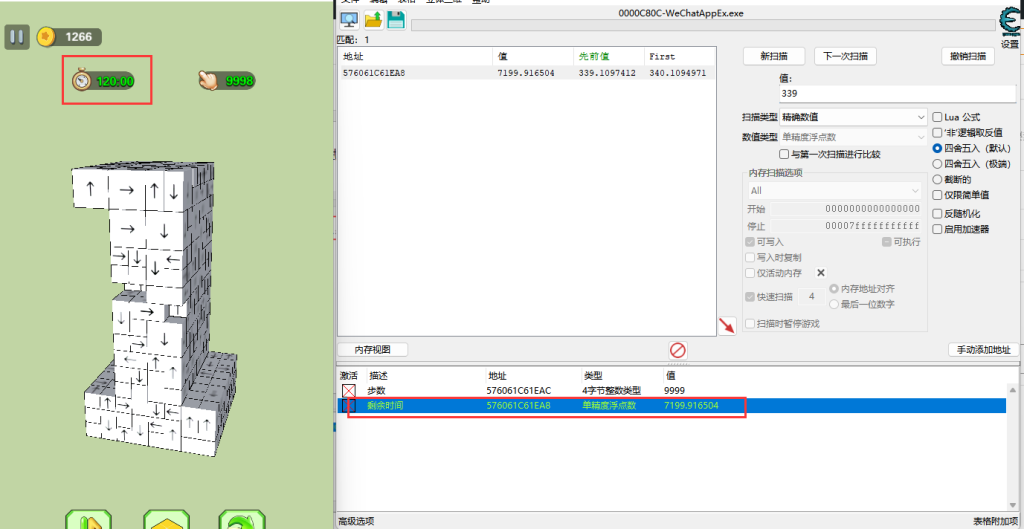Image resolution: width=1024 pixels, height=529 pixels.
Task: Open the process selection monitor icon
Action: coord(349,20)
